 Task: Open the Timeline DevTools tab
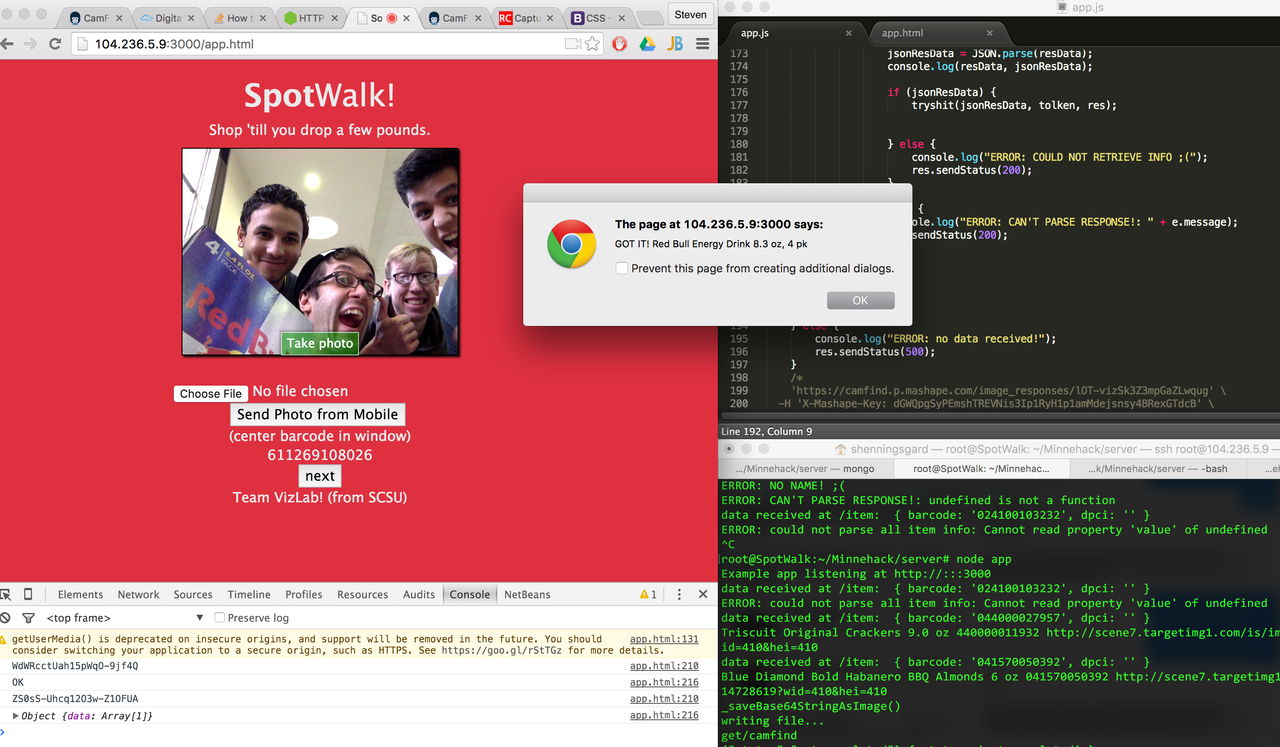pos(249,594)
